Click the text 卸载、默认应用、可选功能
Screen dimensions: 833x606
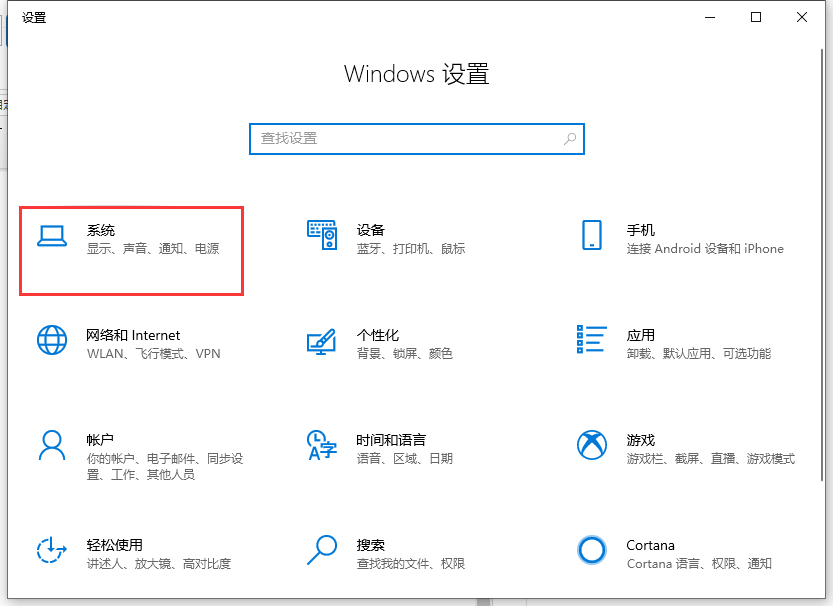[x=699, y=354]
